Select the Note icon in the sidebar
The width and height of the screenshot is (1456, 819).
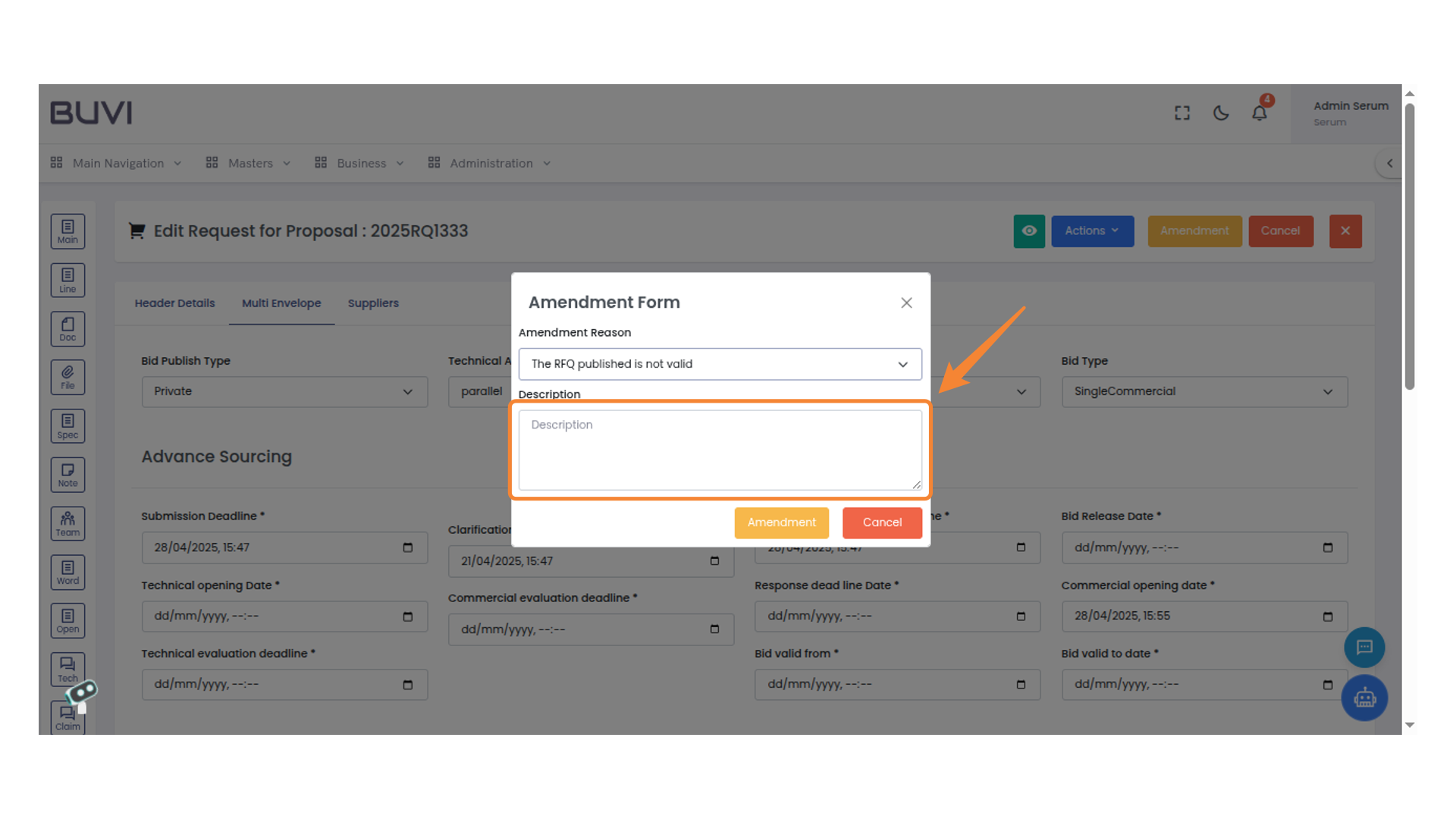[67, 474]
